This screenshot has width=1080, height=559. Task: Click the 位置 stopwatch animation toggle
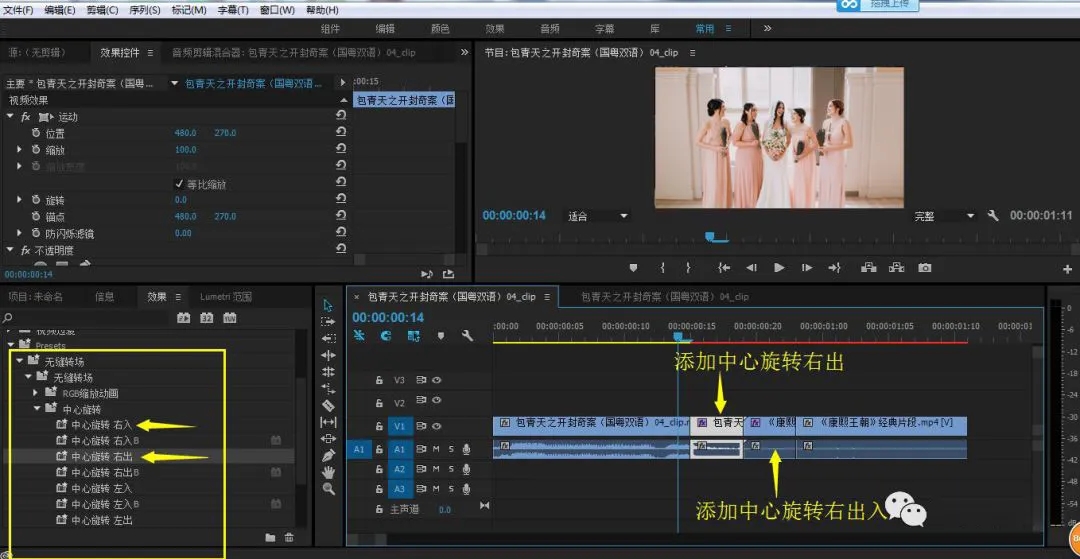36,133
